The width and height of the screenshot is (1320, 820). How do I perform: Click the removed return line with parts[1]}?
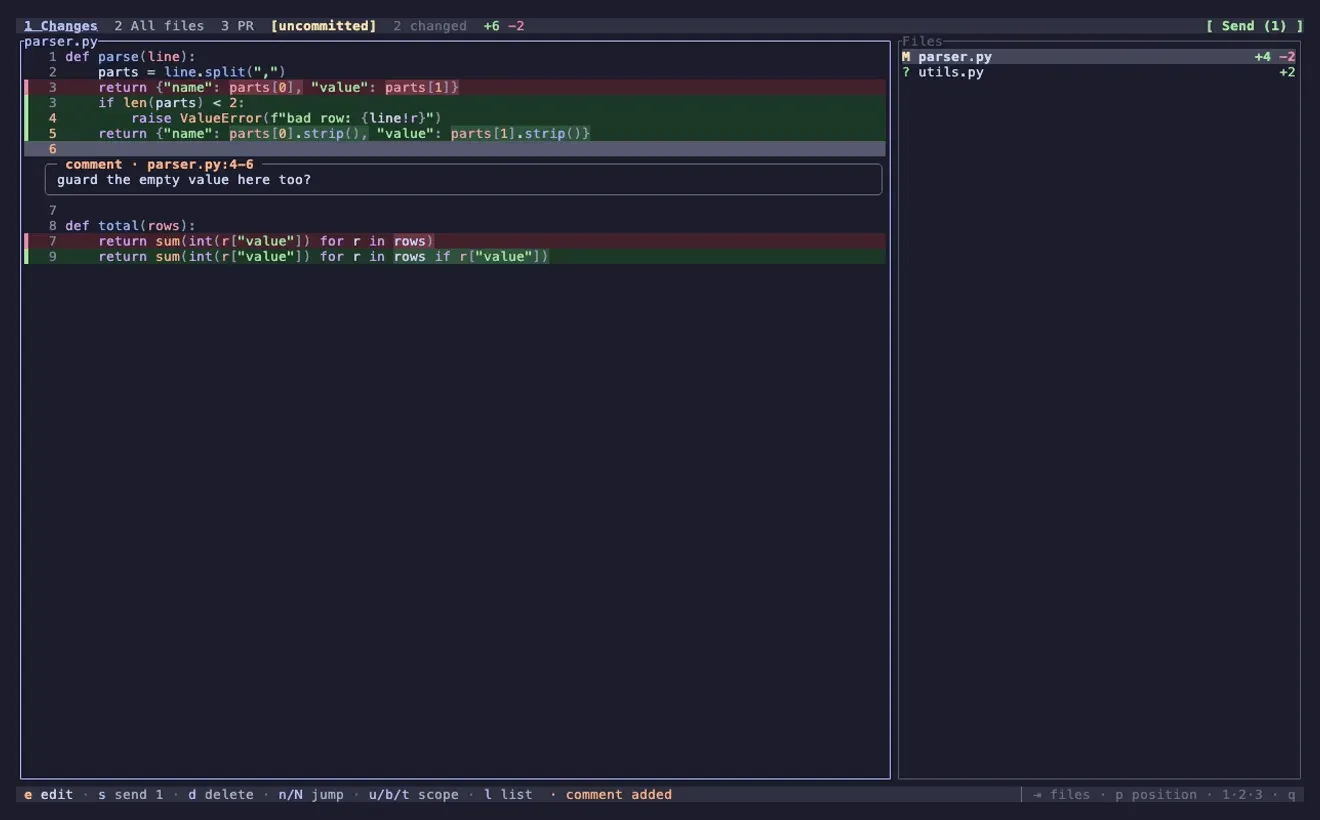455,87
